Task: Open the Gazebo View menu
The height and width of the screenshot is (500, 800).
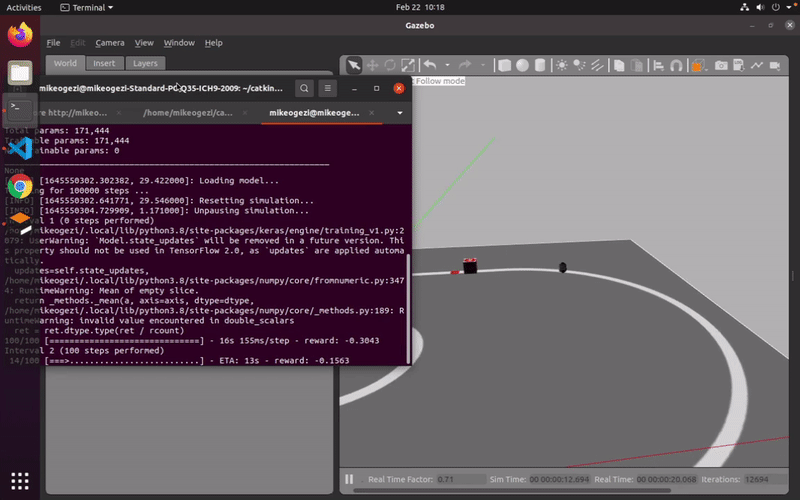Action: pos(144,43)
